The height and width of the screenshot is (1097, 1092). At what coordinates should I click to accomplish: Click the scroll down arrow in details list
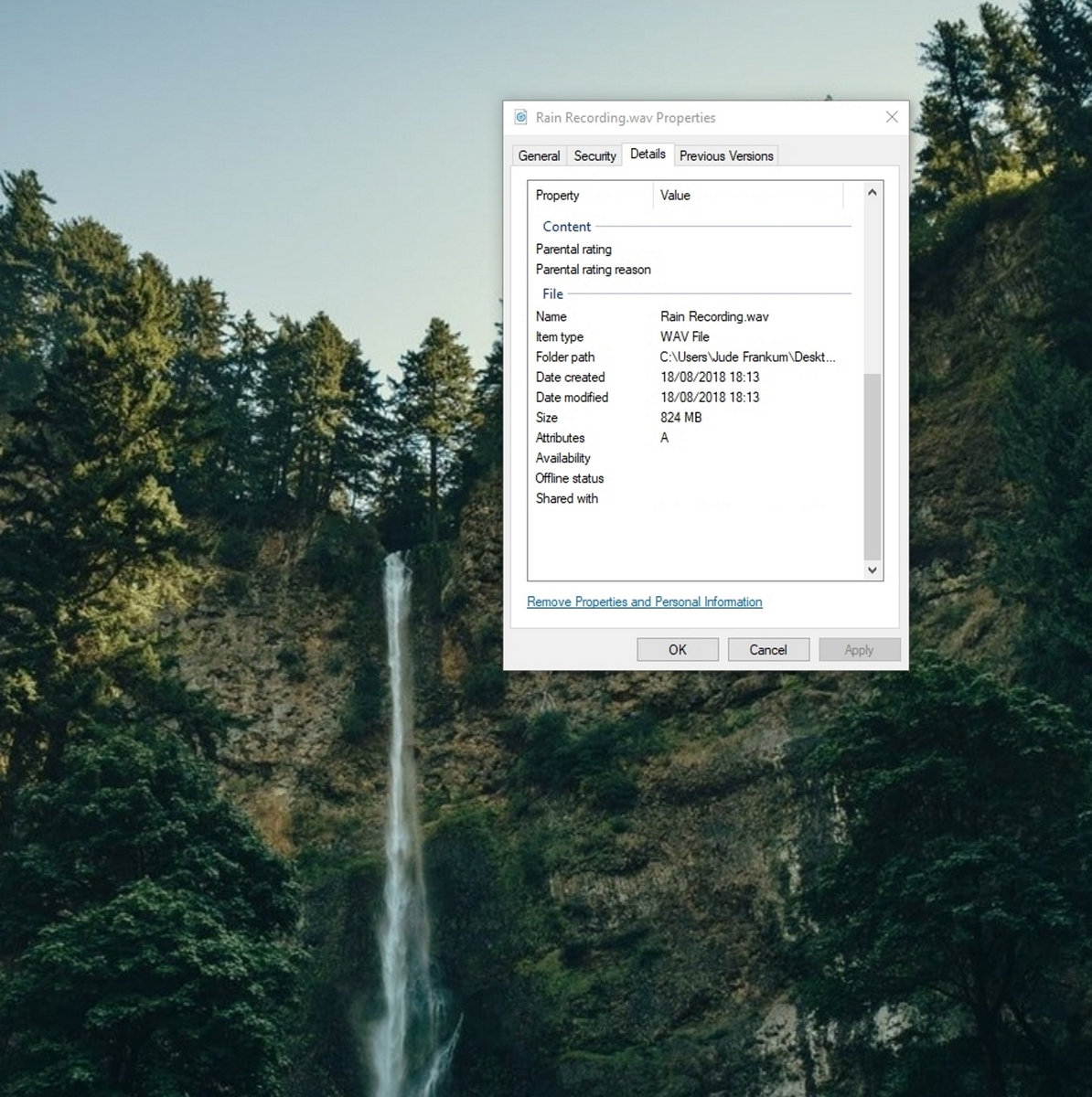pyautogui.click(x=872, y=570)
